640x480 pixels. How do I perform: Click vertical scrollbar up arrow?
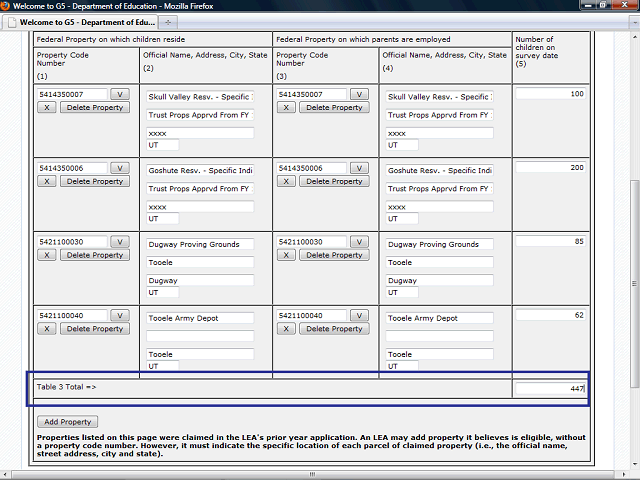coord(634,37)
